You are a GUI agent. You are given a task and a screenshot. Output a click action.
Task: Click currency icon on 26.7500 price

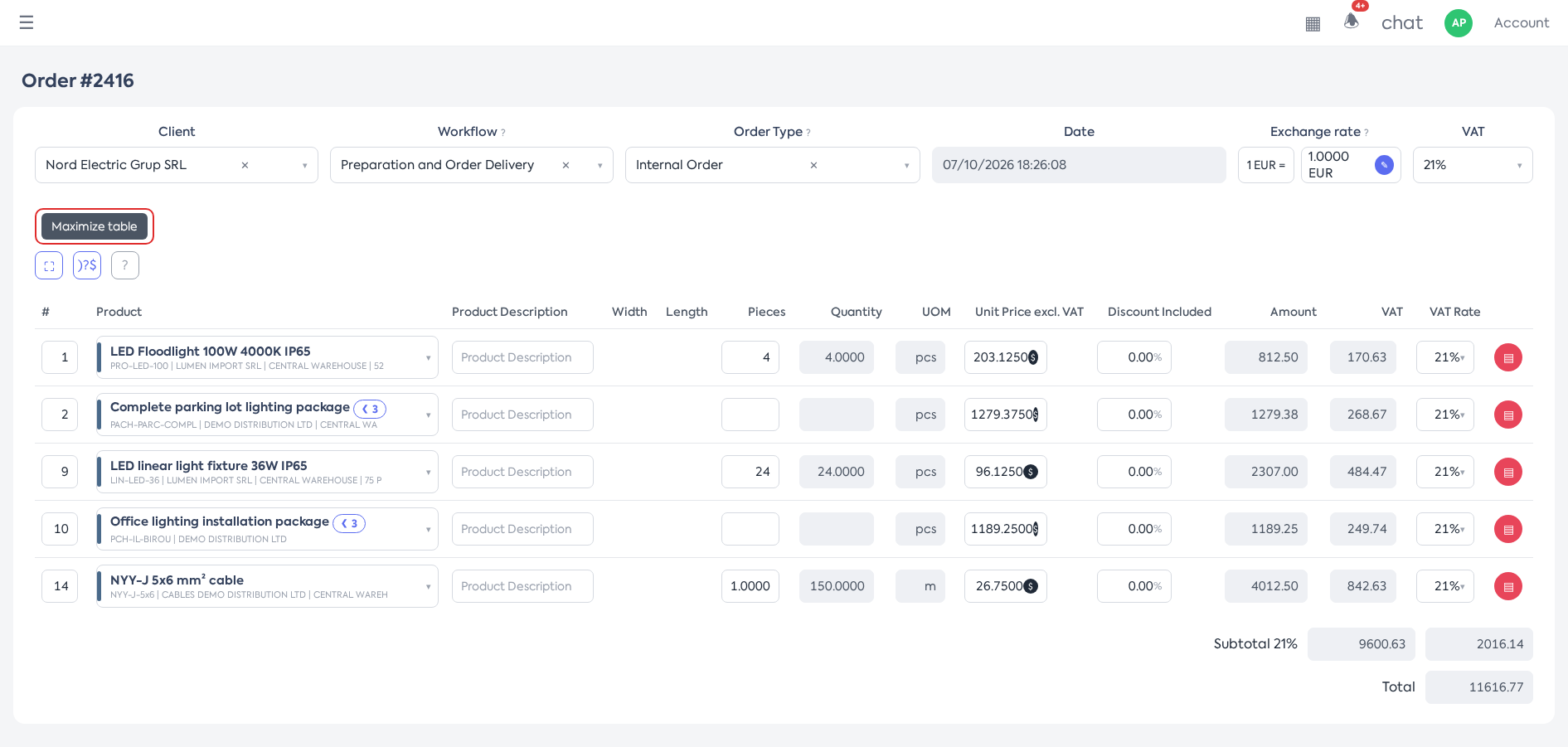(1031, 586)
